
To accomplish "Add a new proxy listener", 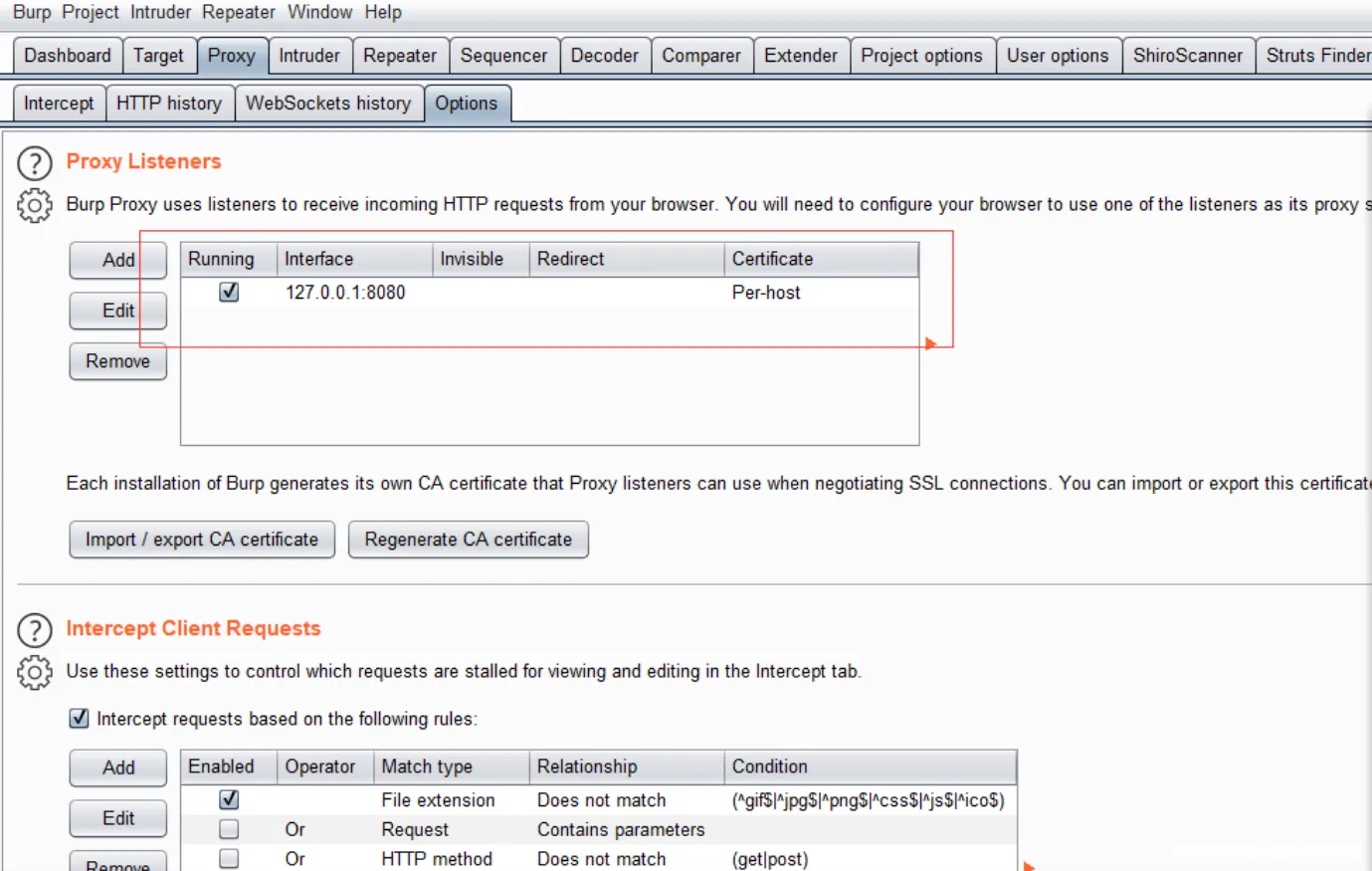I will [117, 260].
